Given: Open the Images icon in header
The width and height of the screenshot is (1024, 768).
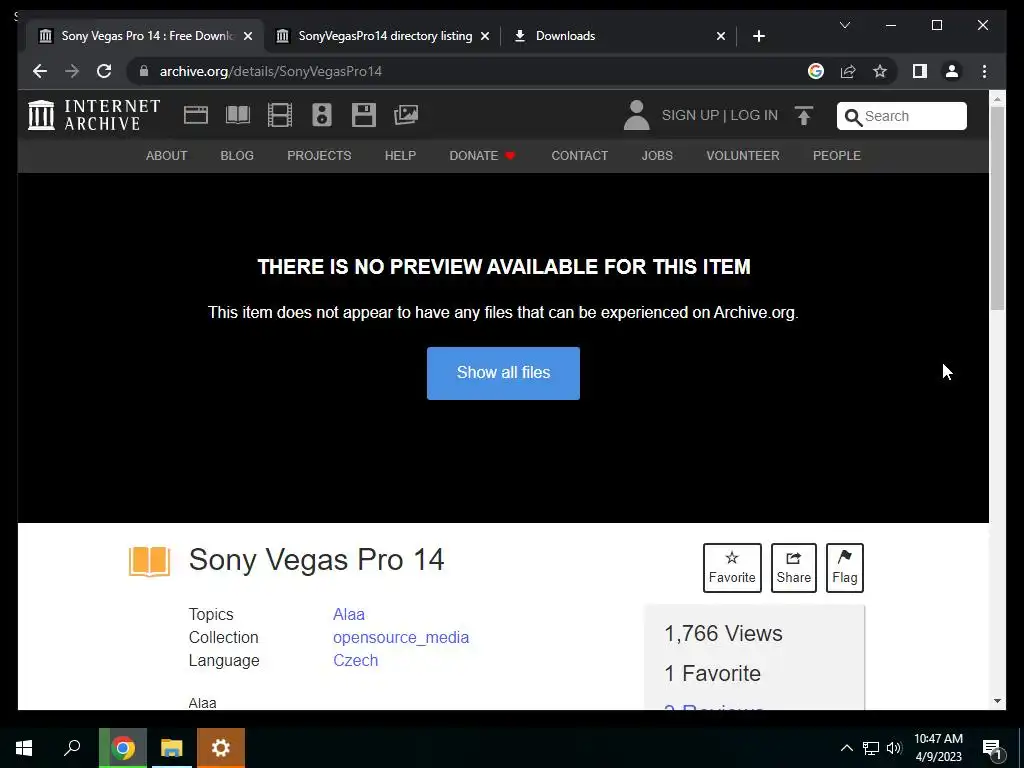Looking at the screenshot, I should point(406,115).
